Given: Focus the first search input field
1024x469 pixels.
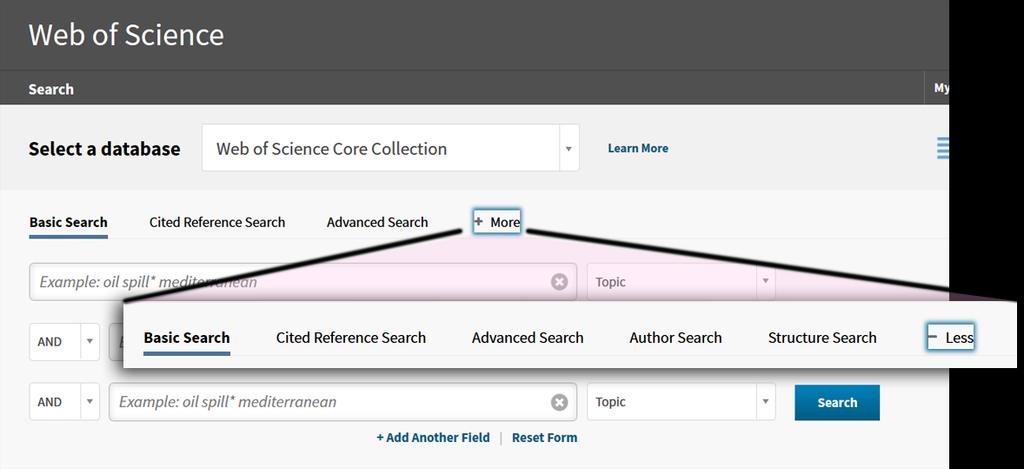Looking at the screenshot, I should pyautogui.click(x=303, y=282).
